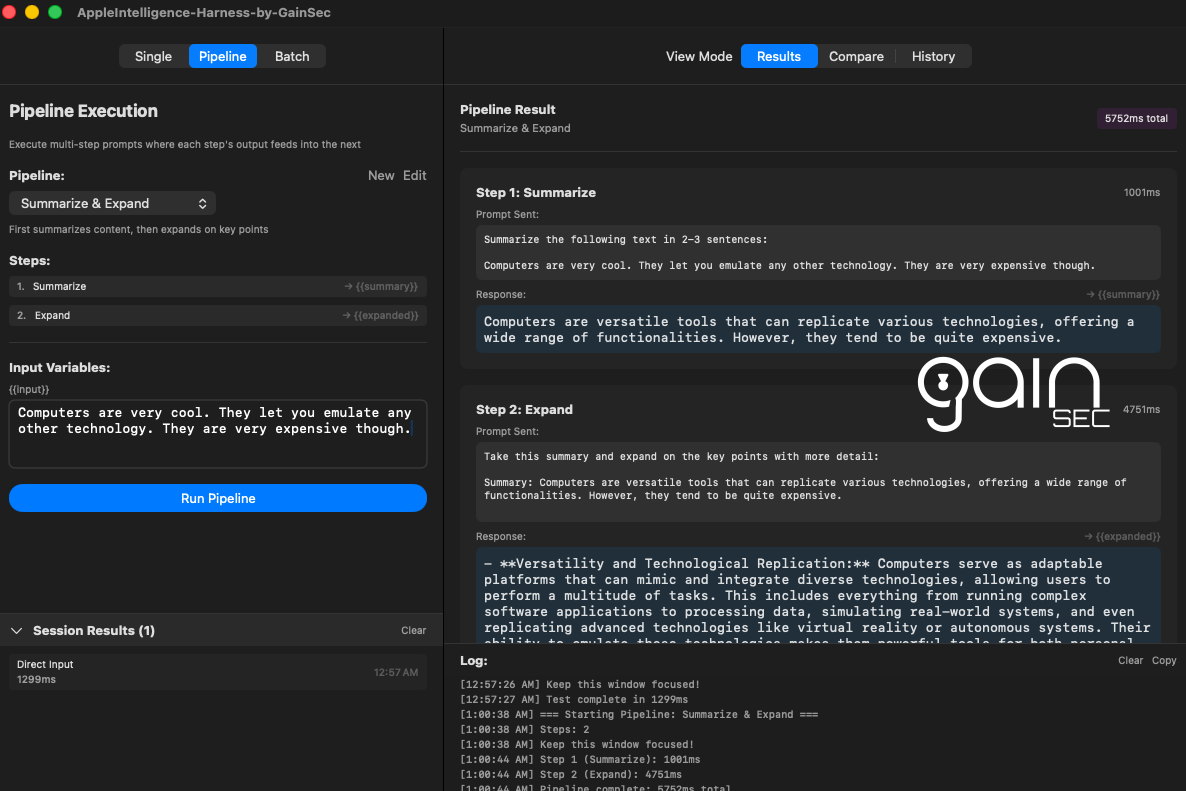Run the Summarize & Expand pipeline
The image size is (1186, 791).
pyautogui.click(x=218, y=498)
